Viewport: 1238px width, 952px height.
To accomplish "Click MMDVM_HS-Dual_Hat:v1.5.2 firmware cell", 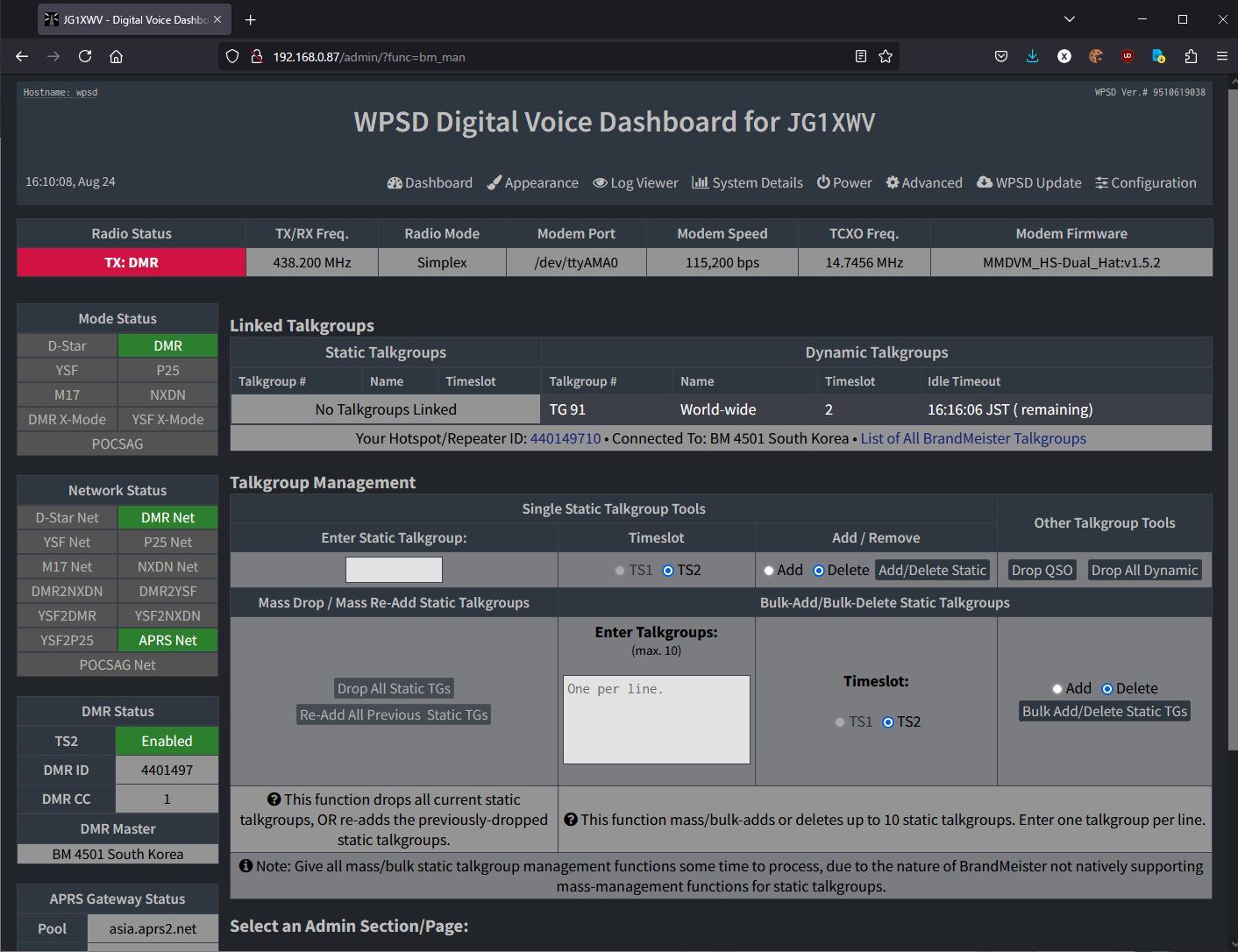I will click(1071, 262).
